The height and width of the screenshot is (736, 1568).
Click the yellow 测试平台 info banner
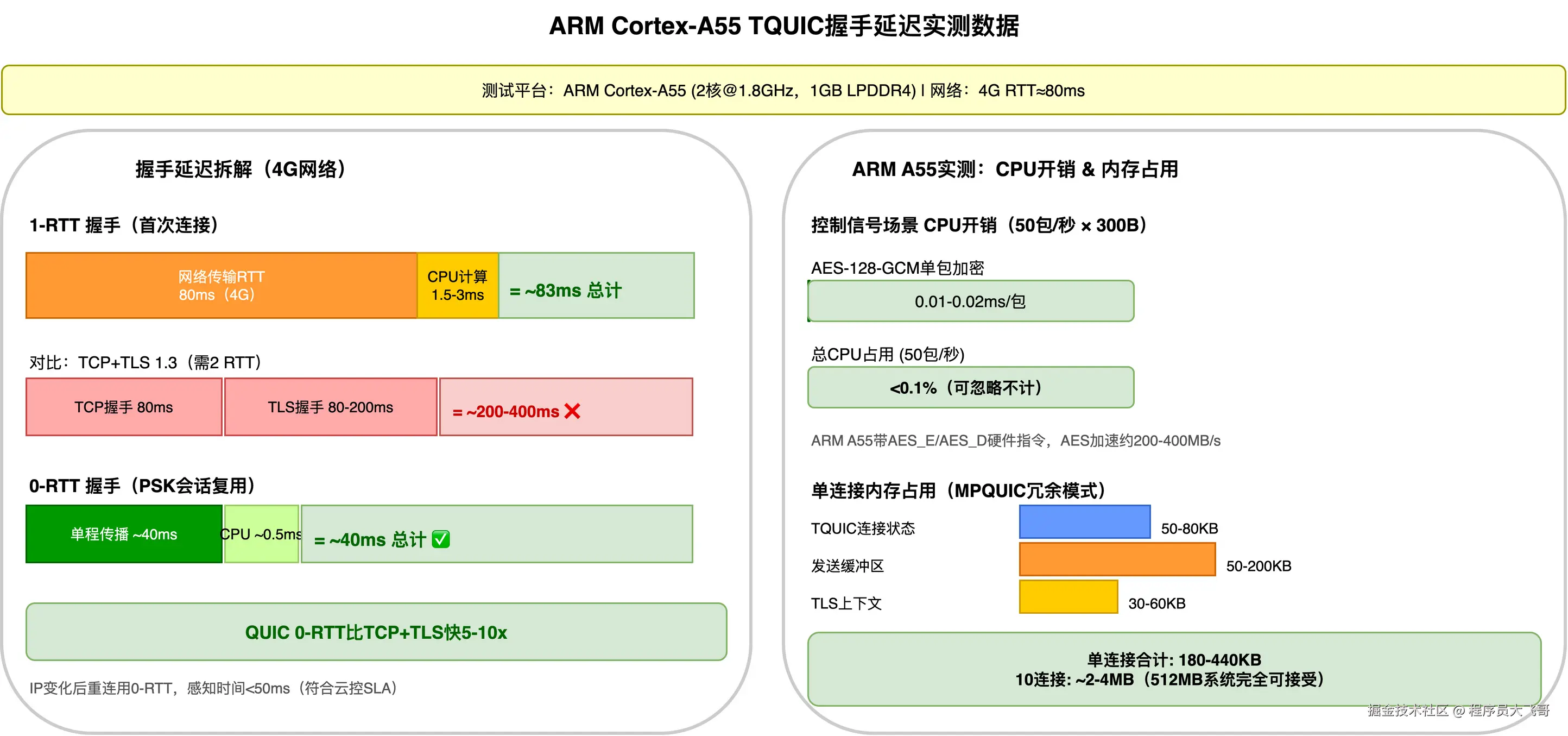point(783,90)
